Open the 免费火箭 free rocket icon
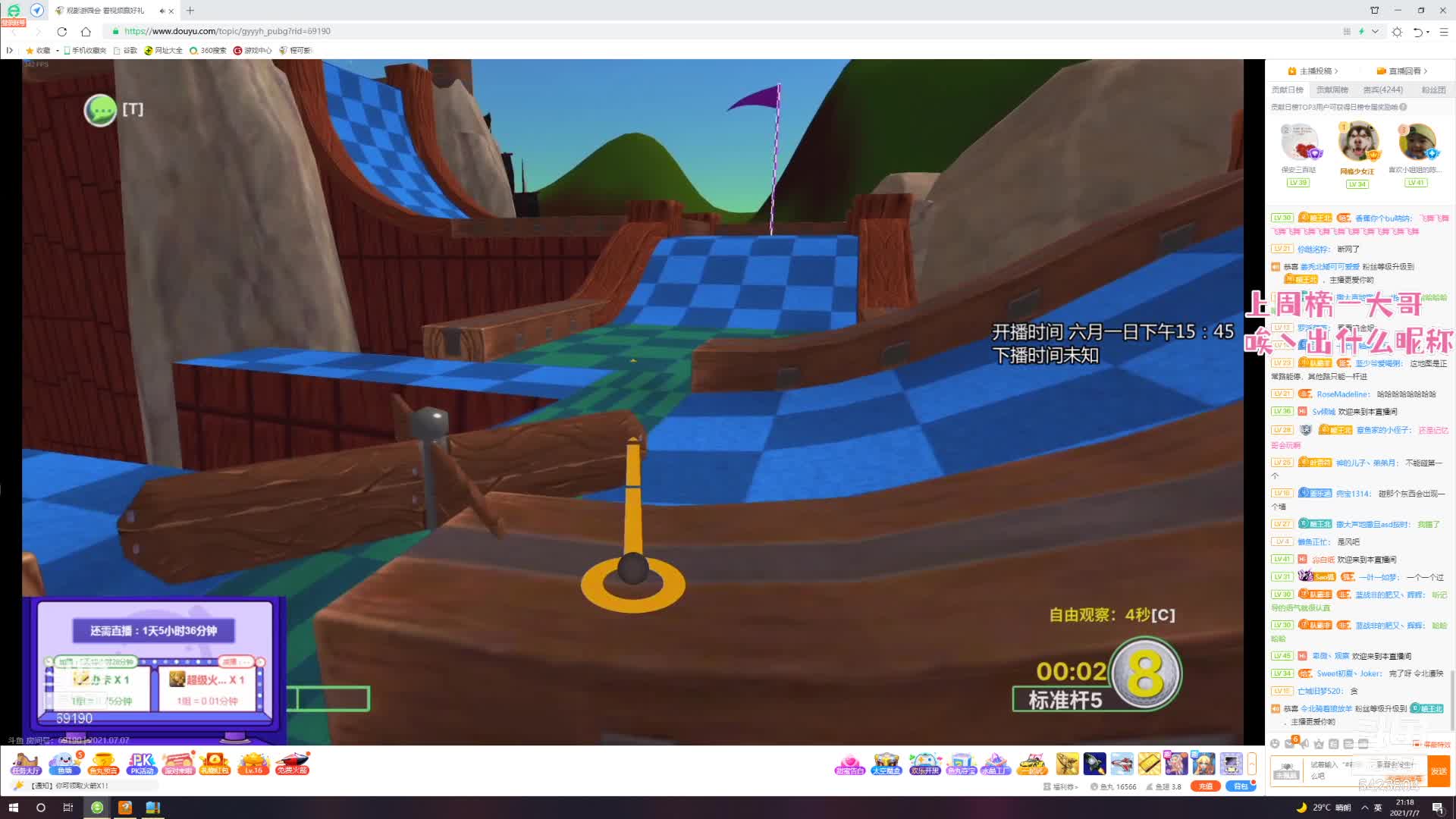This screenshot has height=819, width=1456. coord(292,763)
